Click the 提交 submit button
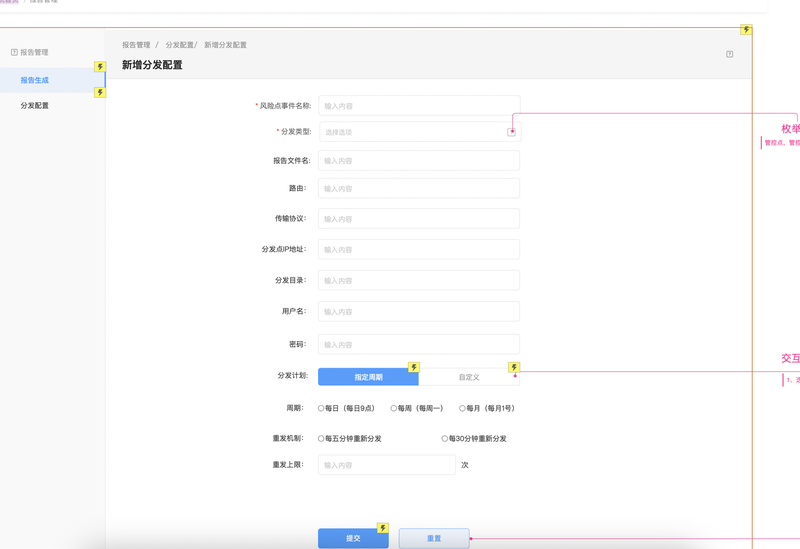Image resolution: width=800 pixels, height=549 pixels. pos(353,538)
